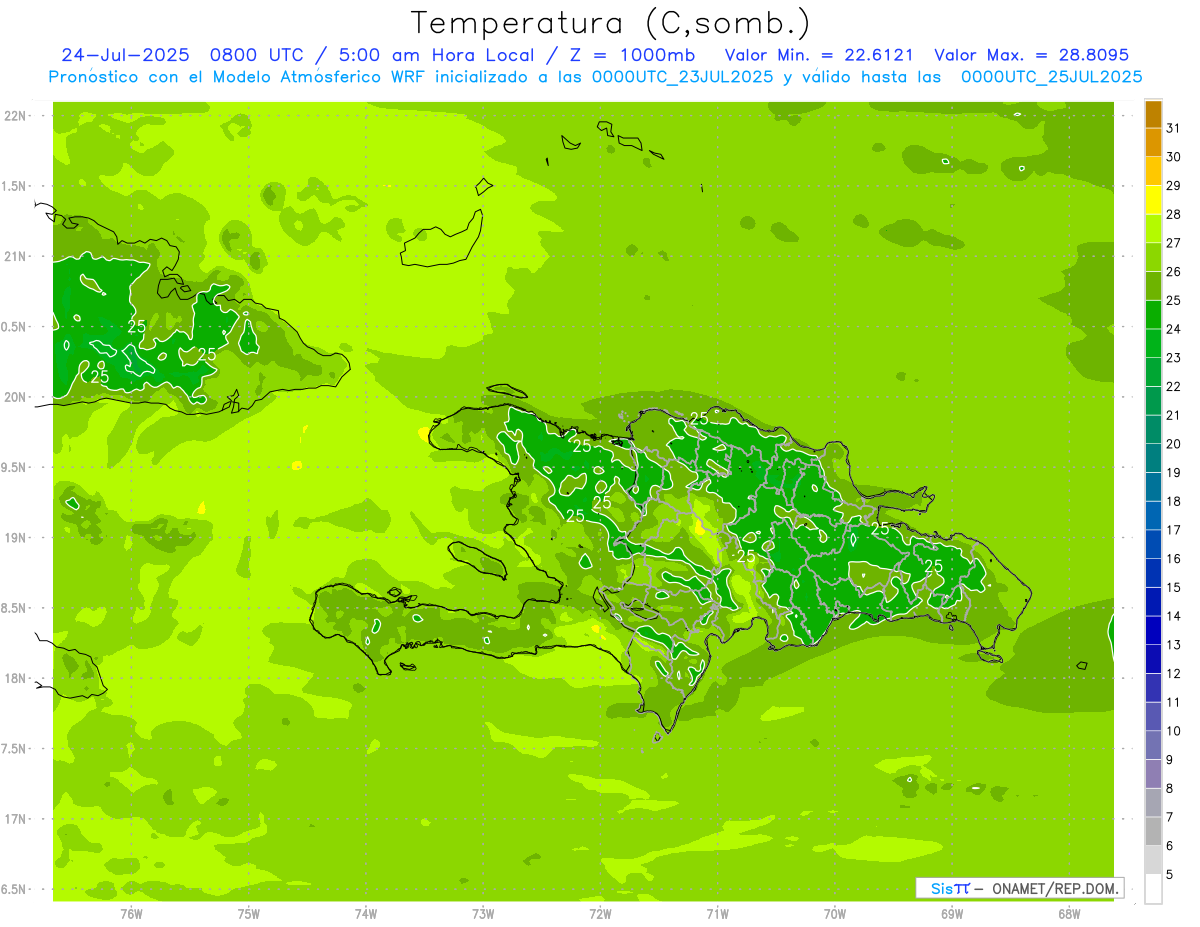Click the legend value 5
The height and width of the screenshot is (927, 1200).
pyautogui.click(x=1170, y=875)
